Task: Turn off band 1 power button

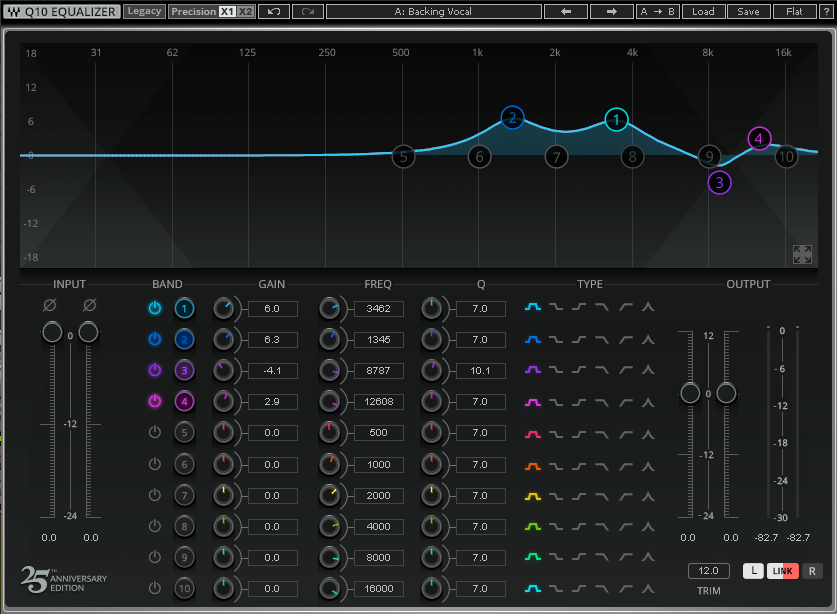Action: point(155,308)
